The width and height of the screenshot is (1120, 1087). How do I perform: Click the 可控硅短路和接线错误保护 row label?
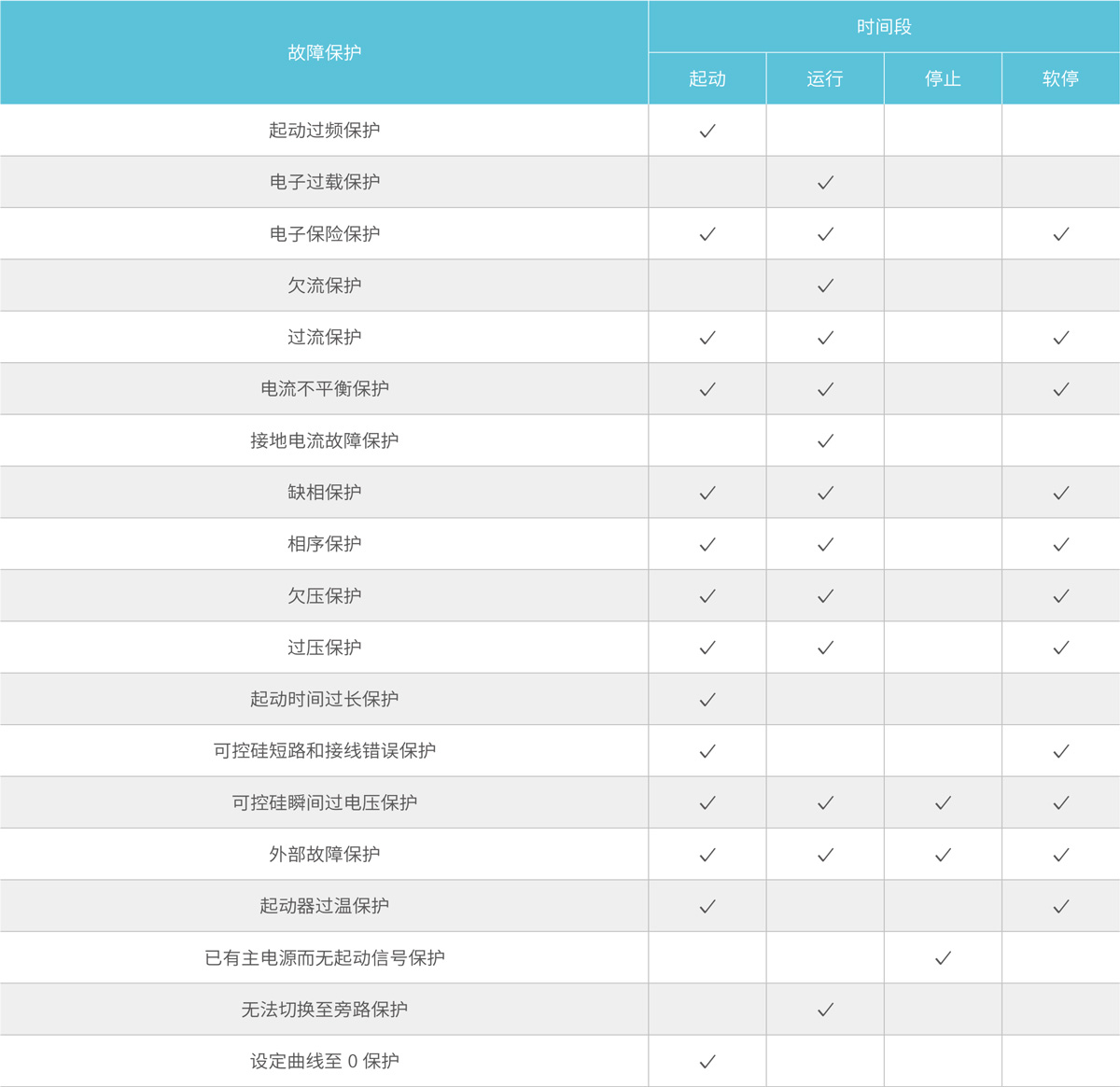pos(325,751)
